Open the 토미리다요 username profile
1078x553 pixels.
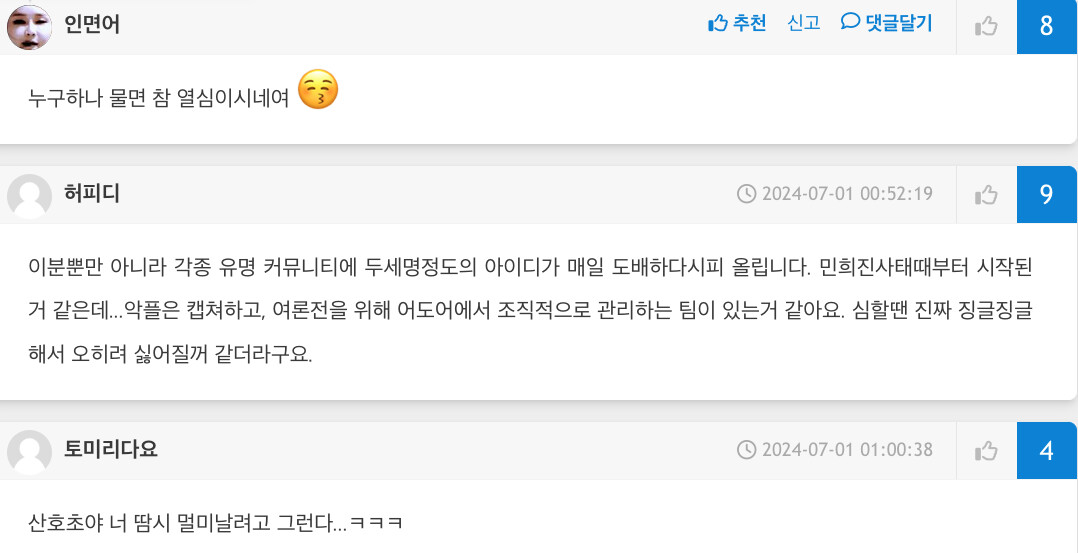[111, 450]
